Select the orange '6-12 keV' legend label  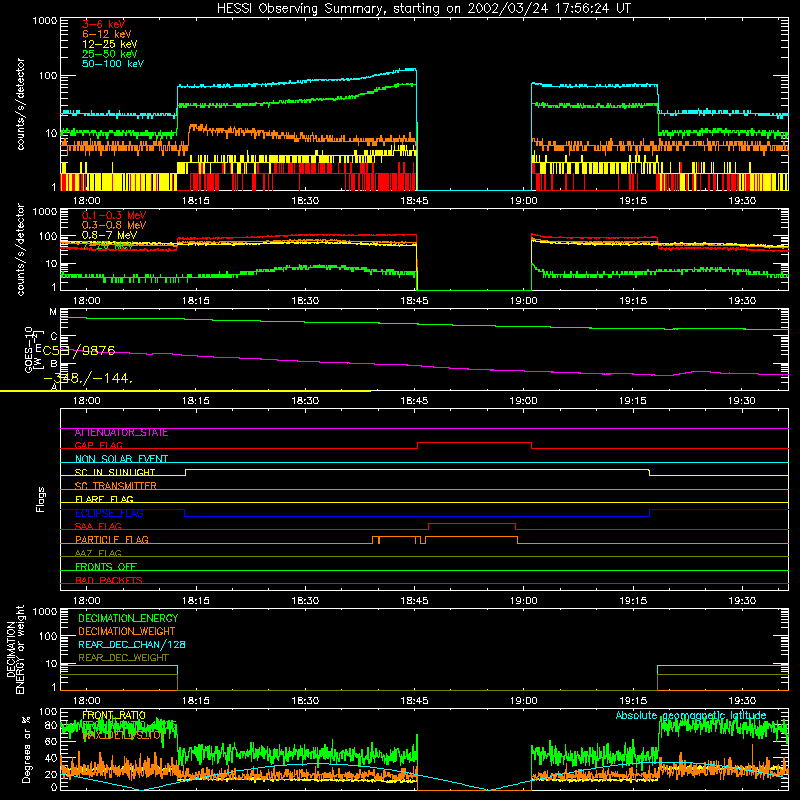pos(106,34)
